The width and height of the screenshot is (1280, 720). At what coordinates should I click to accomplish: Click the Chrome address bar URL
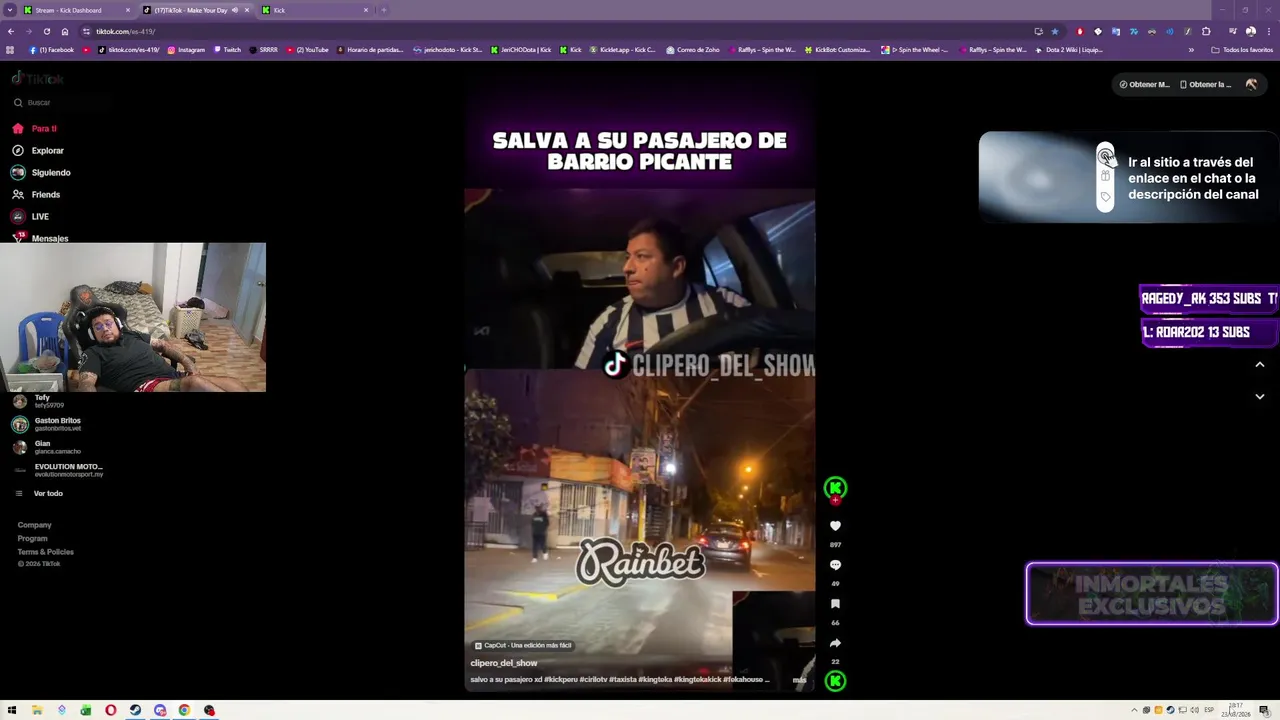point(125,32)
